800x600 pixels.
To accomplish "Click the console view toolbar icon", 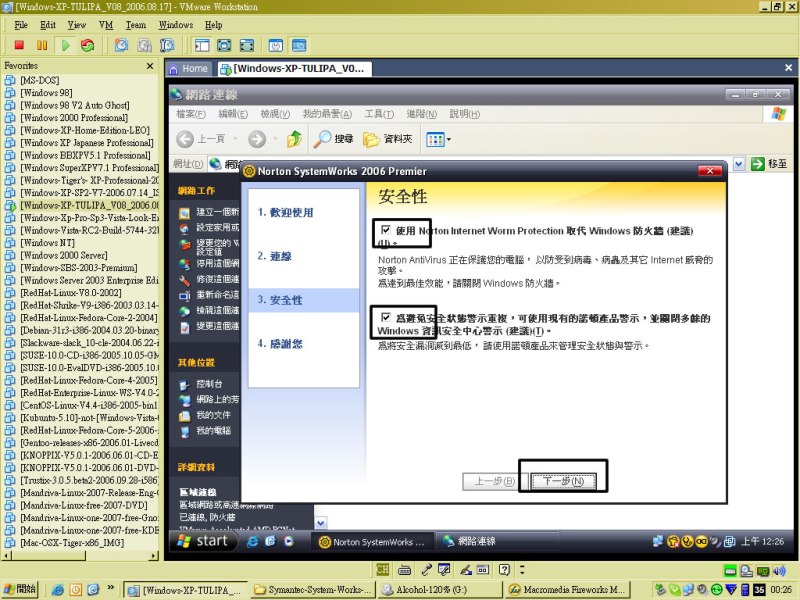I will [299, 45].
